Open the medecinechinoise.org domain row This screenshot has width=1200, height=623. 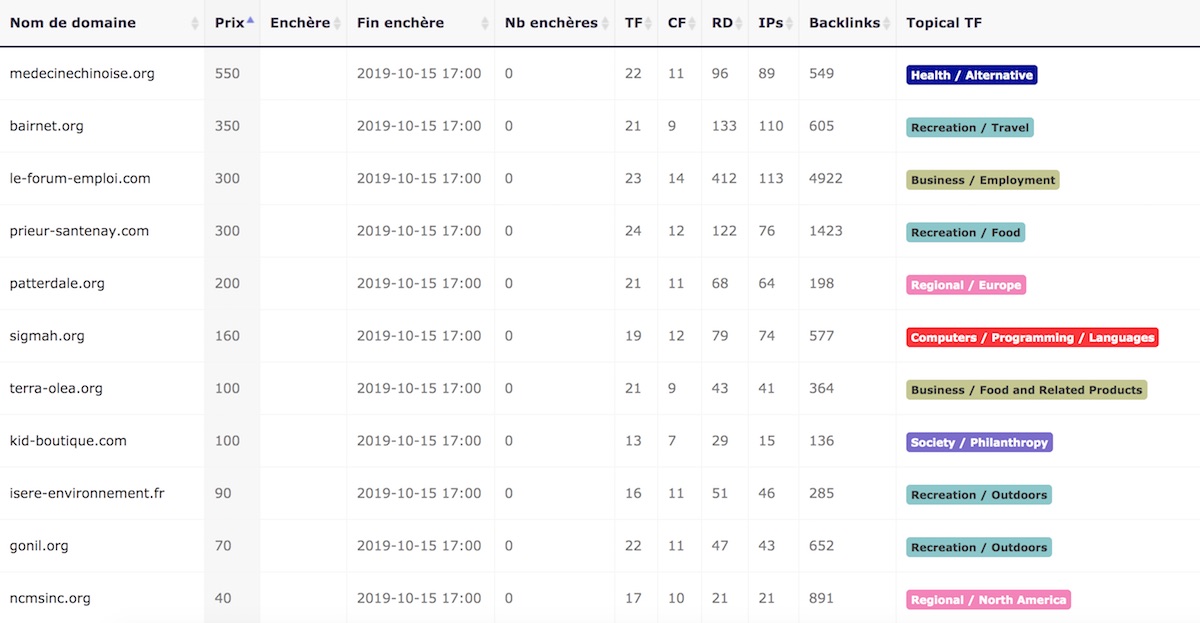(82, 74)
